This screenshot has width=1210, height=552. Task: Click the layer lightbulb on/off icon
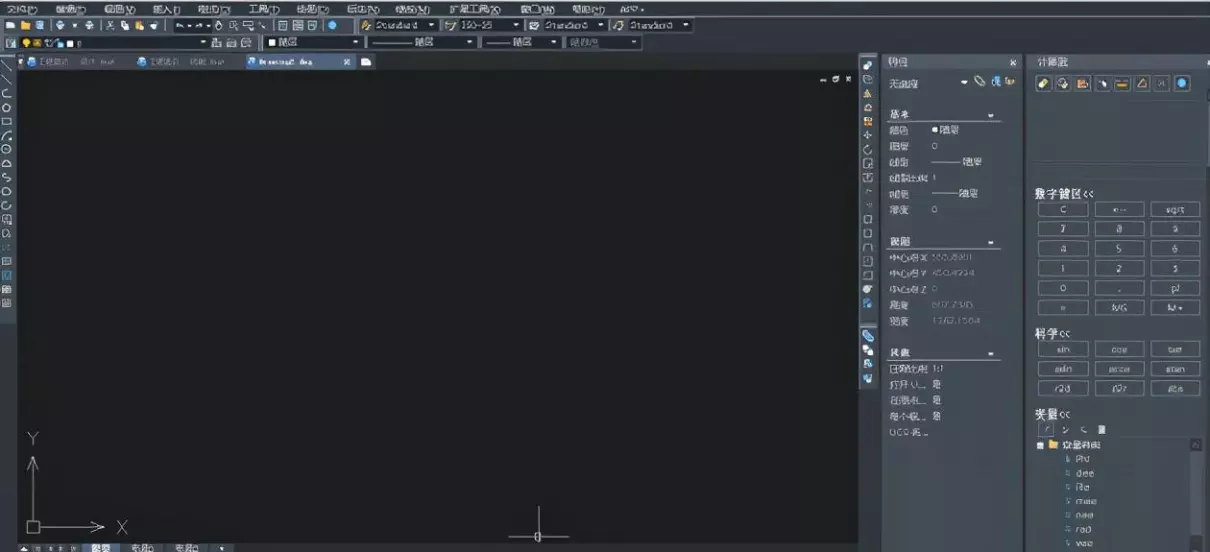pyautogui.click(x=26, y=43)
